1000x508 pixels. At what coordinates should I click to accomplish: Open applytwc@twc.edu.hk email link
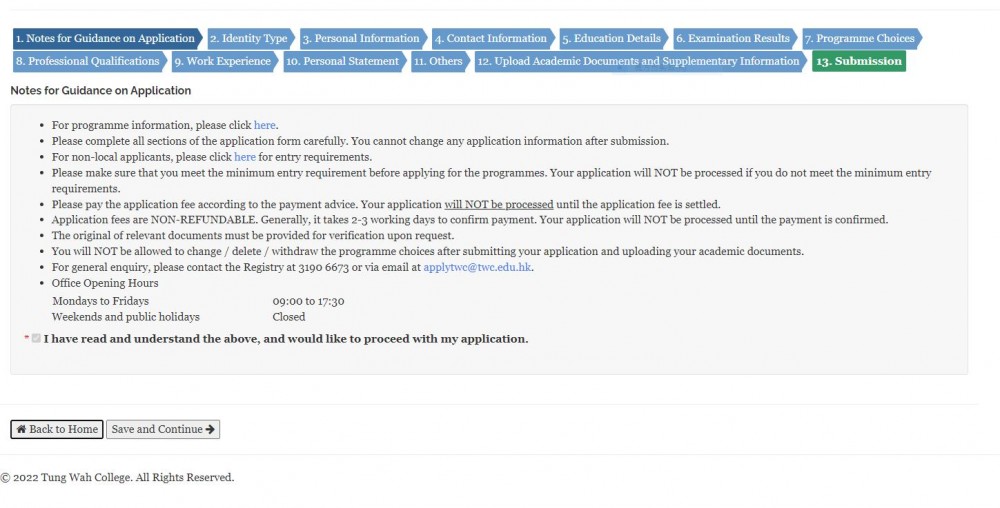(477, 267)
